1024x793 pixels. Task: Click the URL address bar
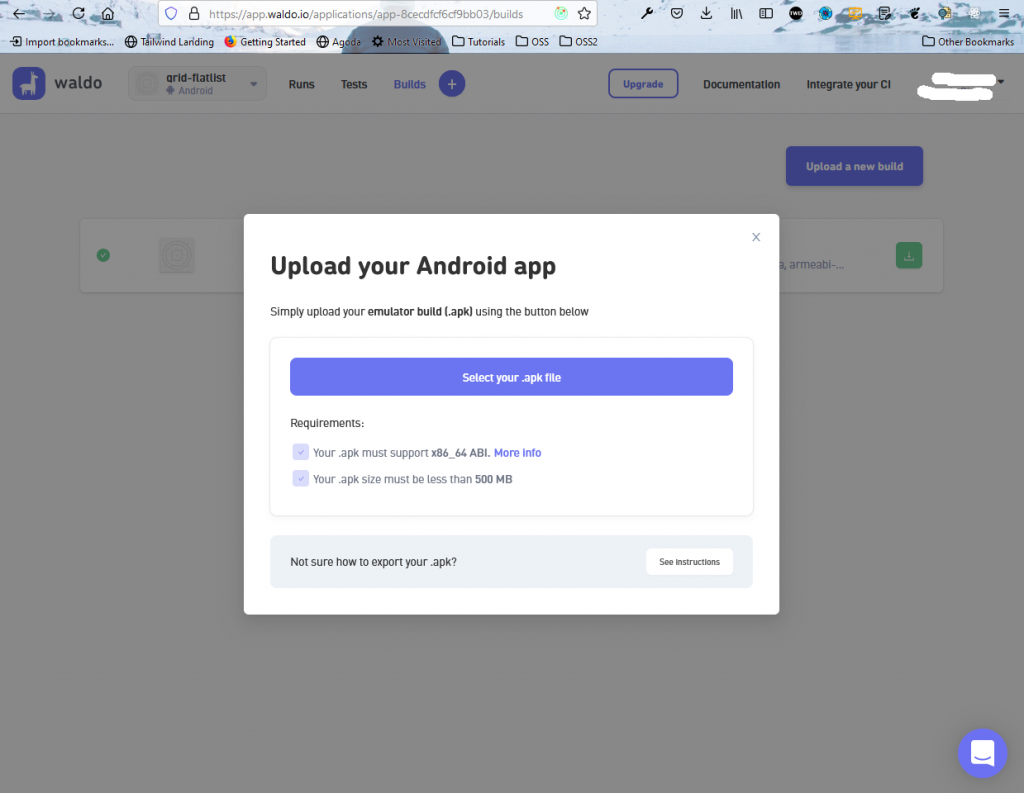pos(379,14)
